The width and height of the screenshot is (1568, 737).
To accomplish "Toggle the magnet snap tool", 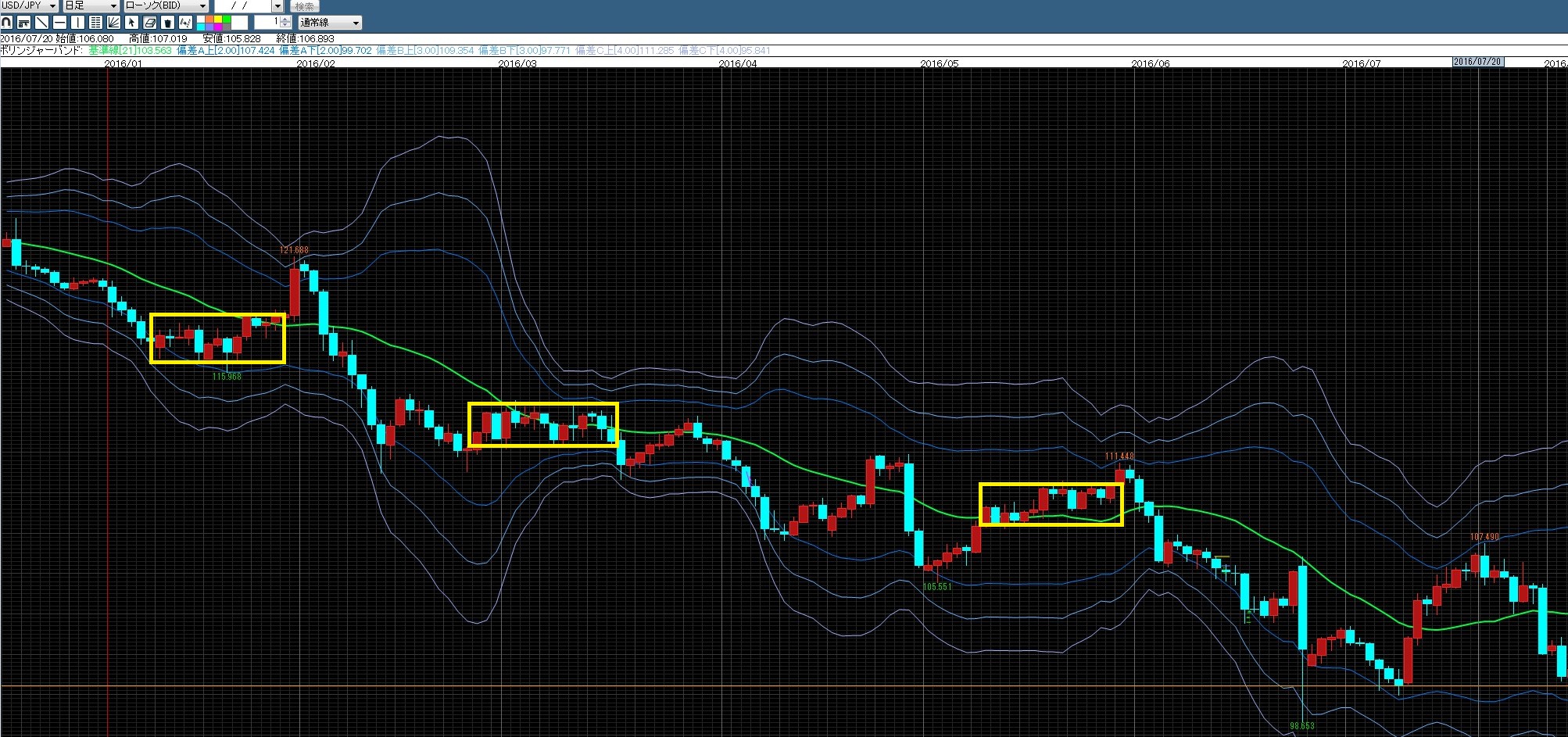I will (7, 23).
